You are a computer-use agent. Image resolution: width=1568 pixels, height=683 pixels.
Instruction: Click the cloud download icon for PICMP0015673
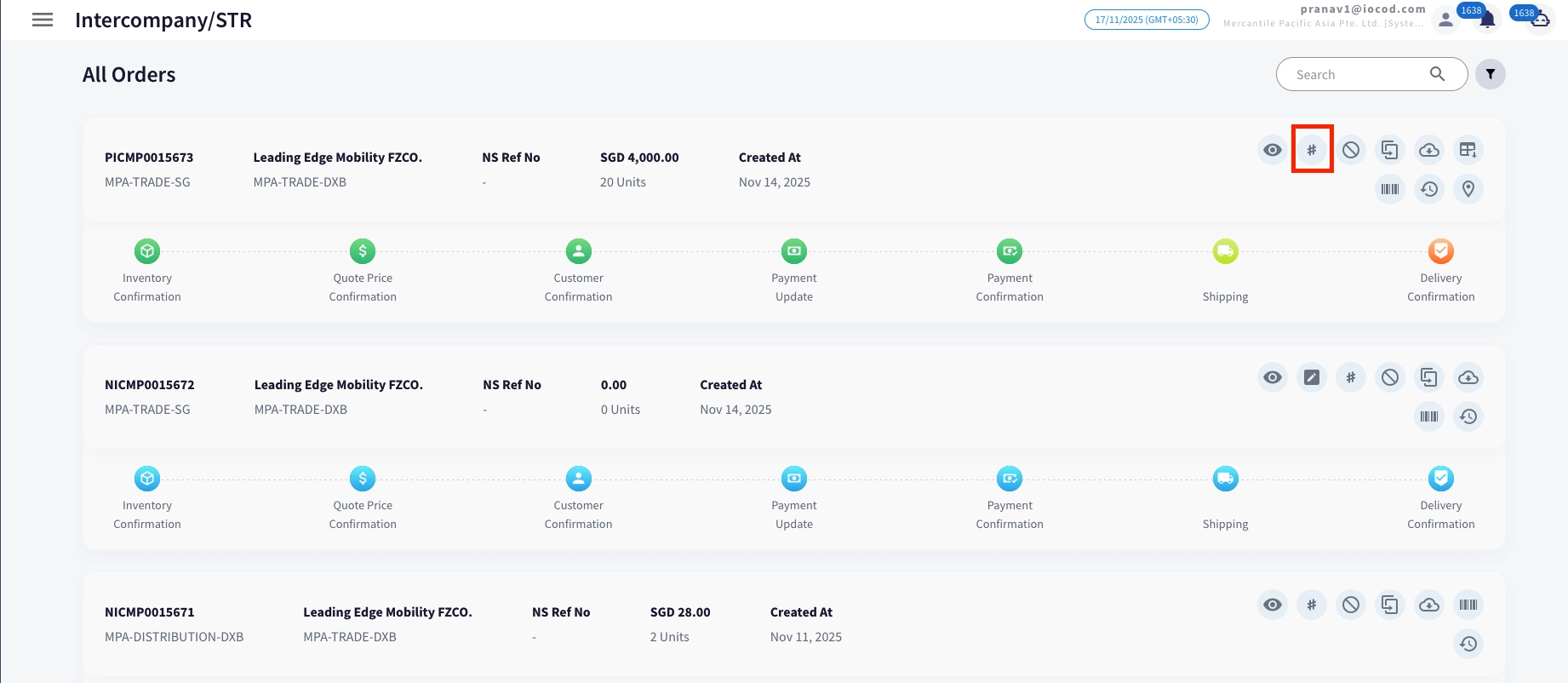(x=1429, y=150)
